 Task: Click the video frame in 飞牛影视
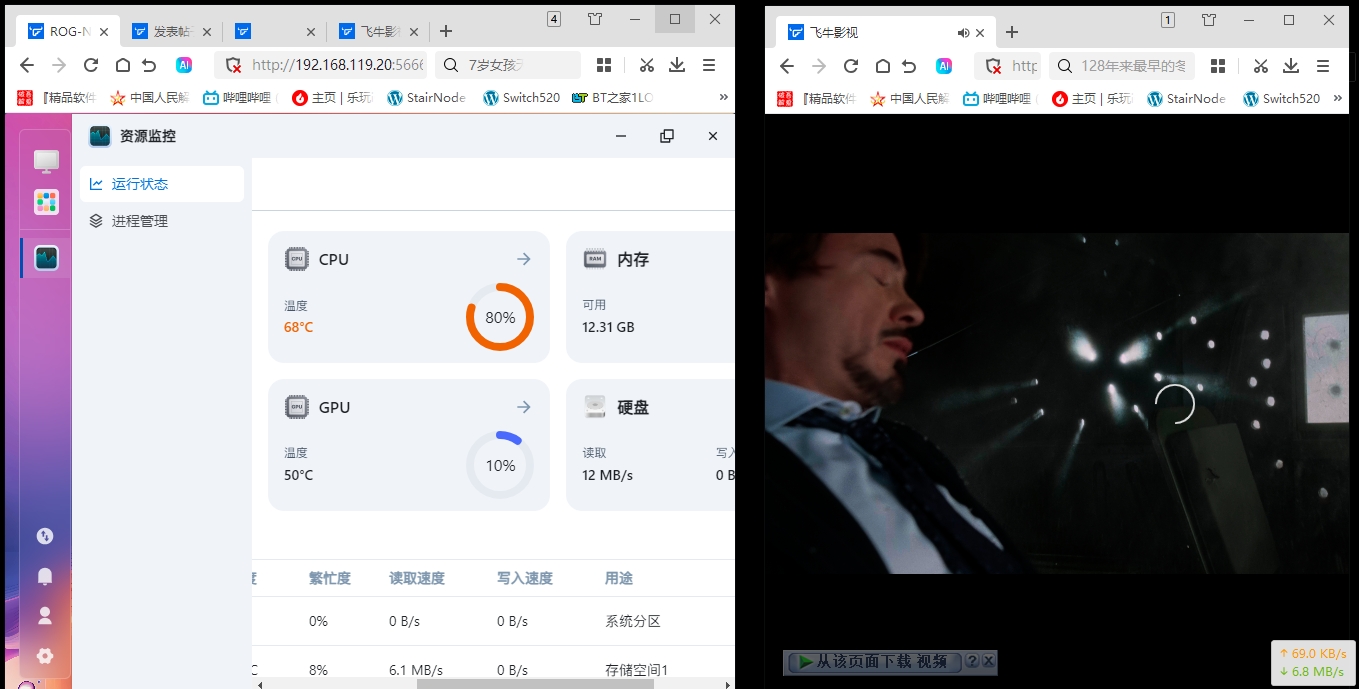pyautogui.click(x=1057, y=403)
